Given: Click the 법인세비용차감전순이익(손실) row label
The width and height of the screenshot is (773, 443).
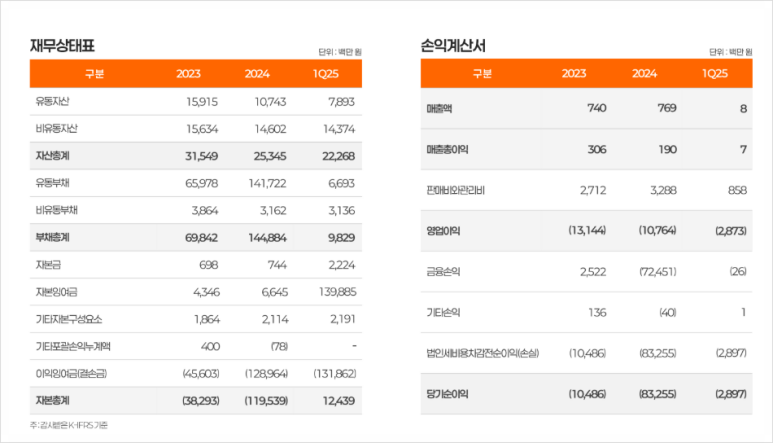Looking at the screenshot, I should click(x=483, y=353).
